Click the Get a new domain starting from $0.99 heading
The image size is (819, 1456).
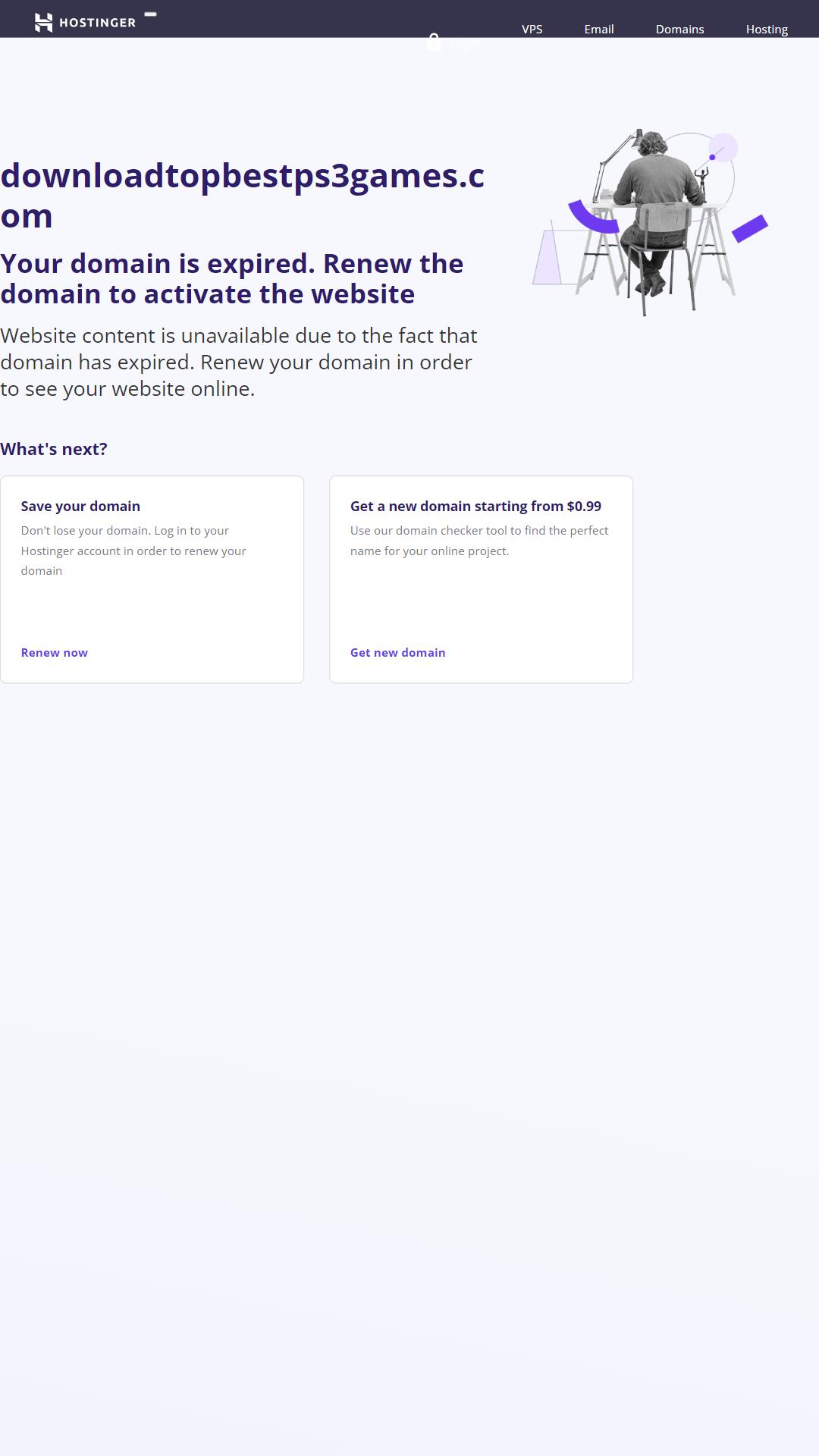click(x=475, y=506)
